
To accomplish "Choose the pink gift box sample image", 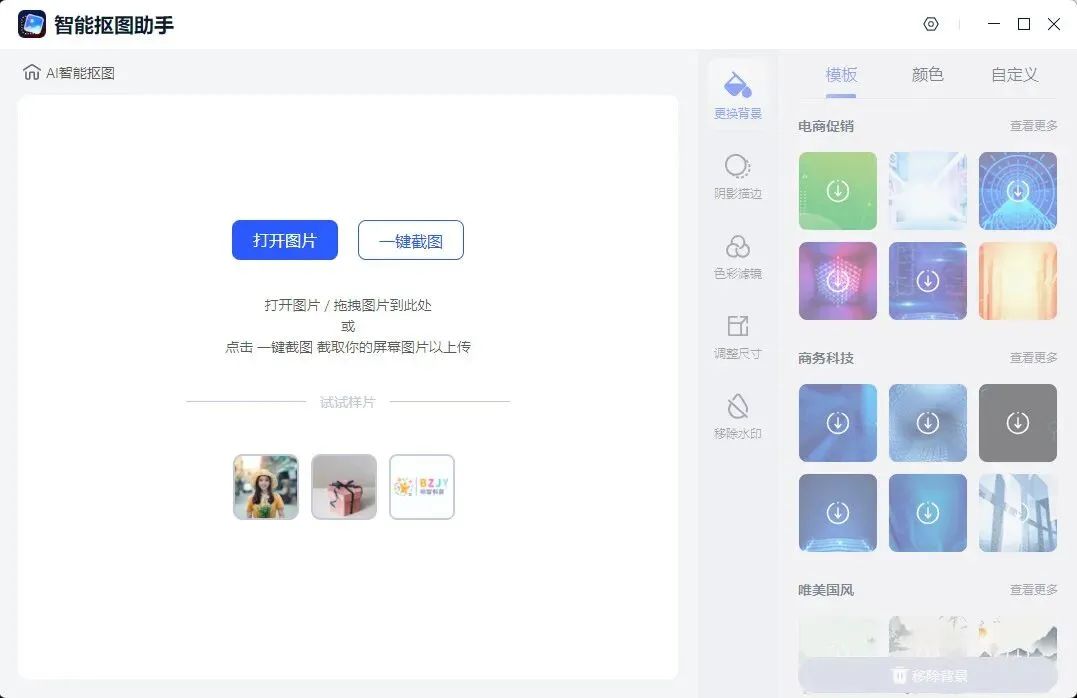I will 344,487.
